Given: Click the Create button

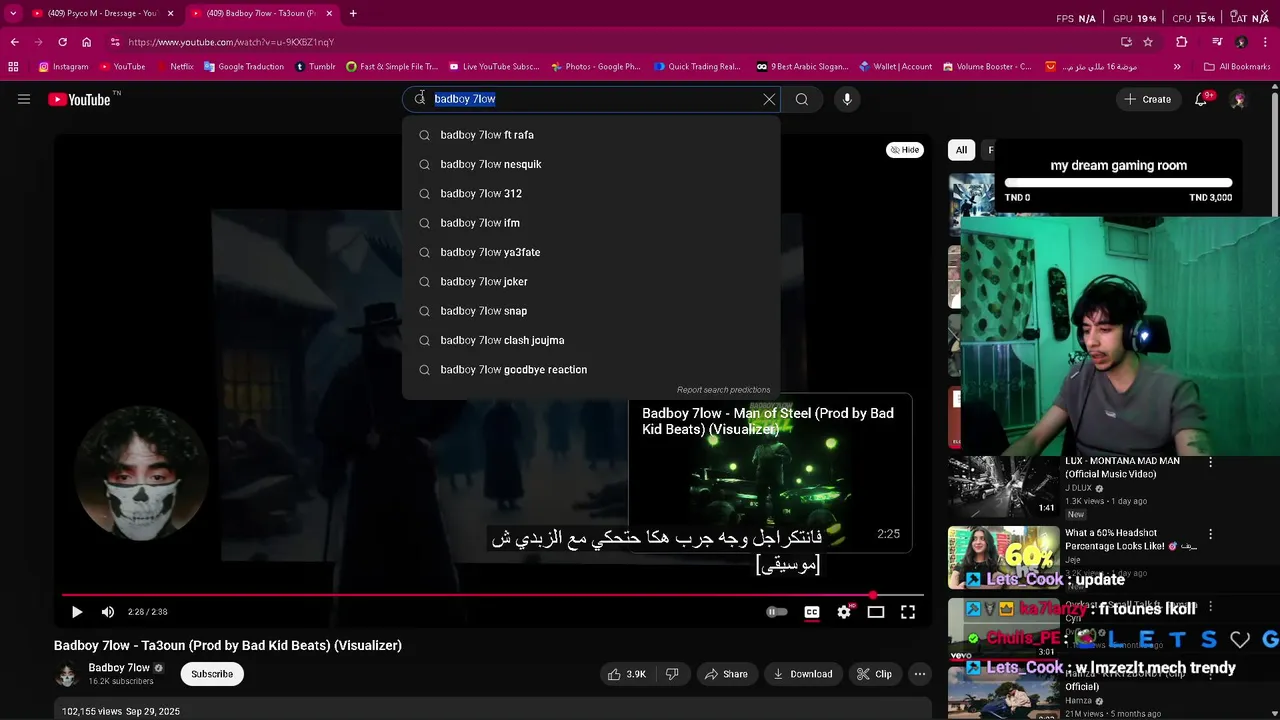Looking at the screenshot, I should point(1147,99).
